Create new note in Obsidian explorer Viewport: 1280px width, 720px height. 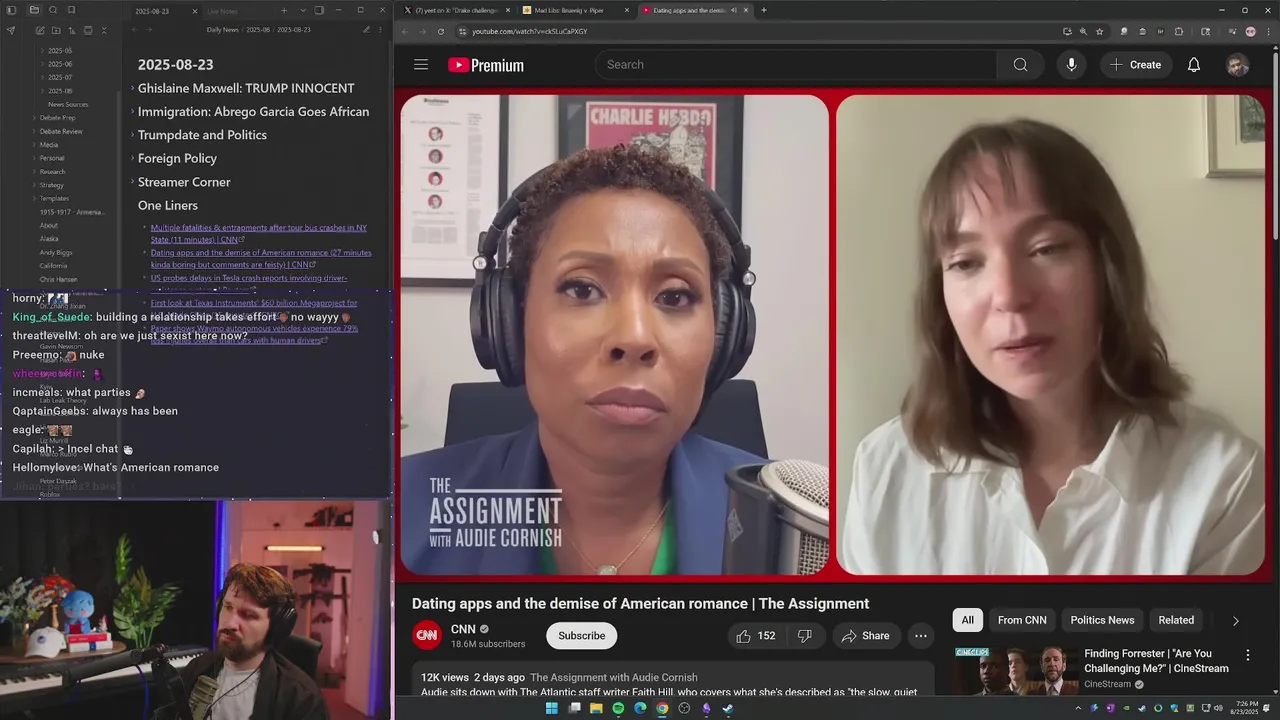pyautogui.click(x=40, y=30)
